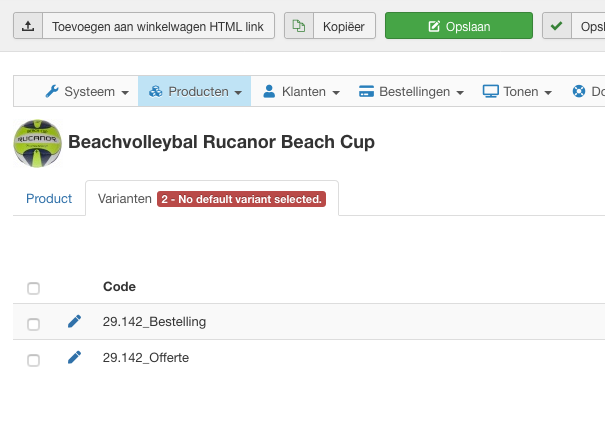Open the Systeem menu

[87, 91]
